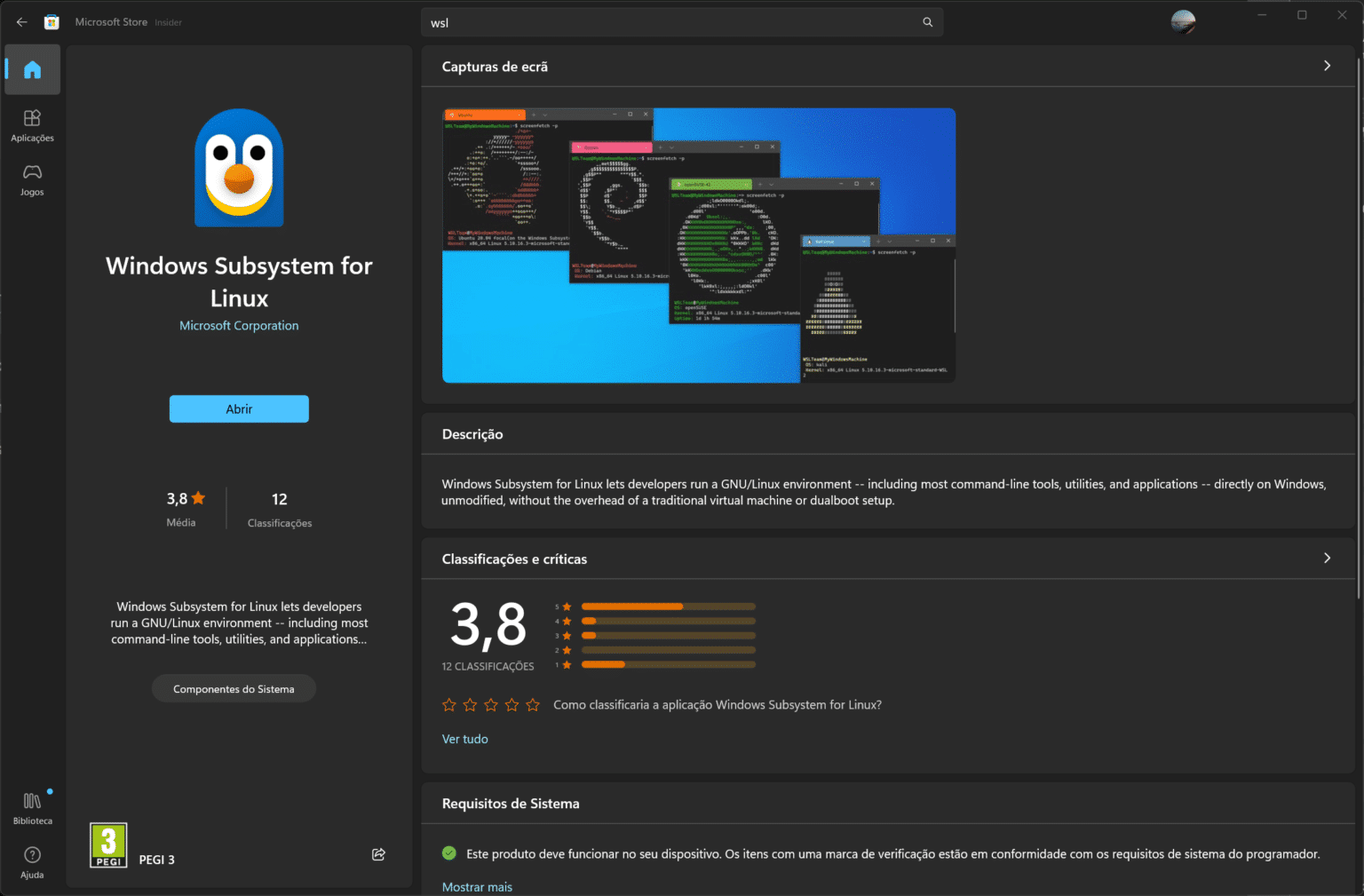Click the Componentes do Sistema button
The height and width of the screenshot is (896, 1364).
point(233,687)
